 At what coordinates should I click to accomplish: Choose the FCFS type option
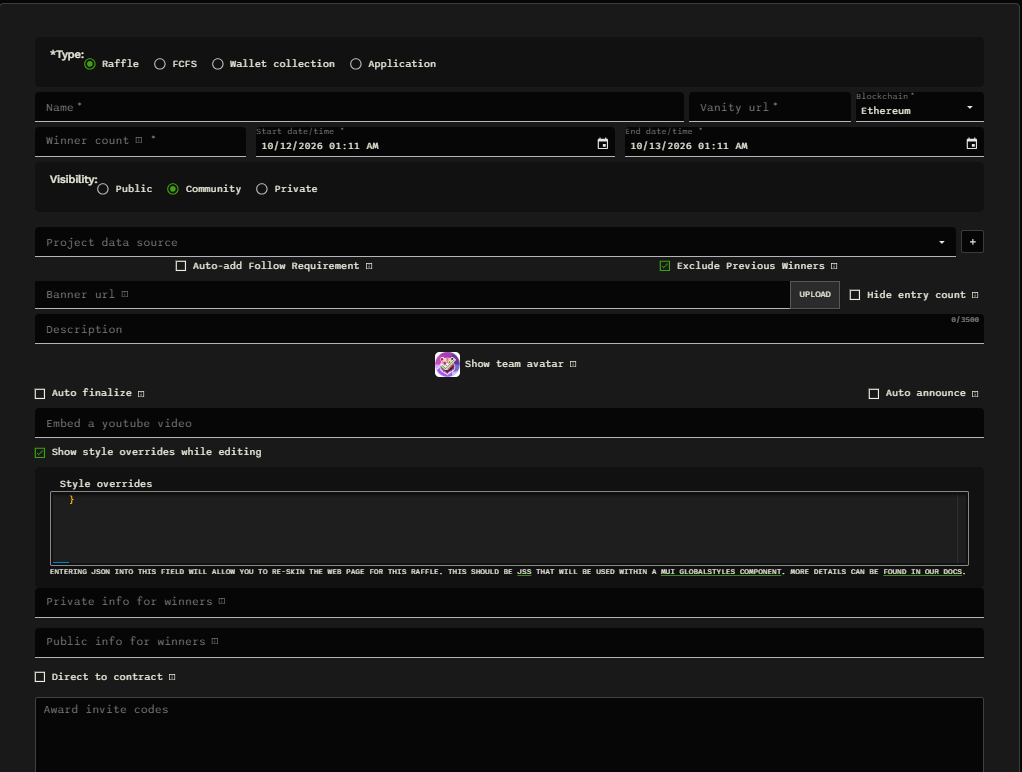(x=160, y=64)
